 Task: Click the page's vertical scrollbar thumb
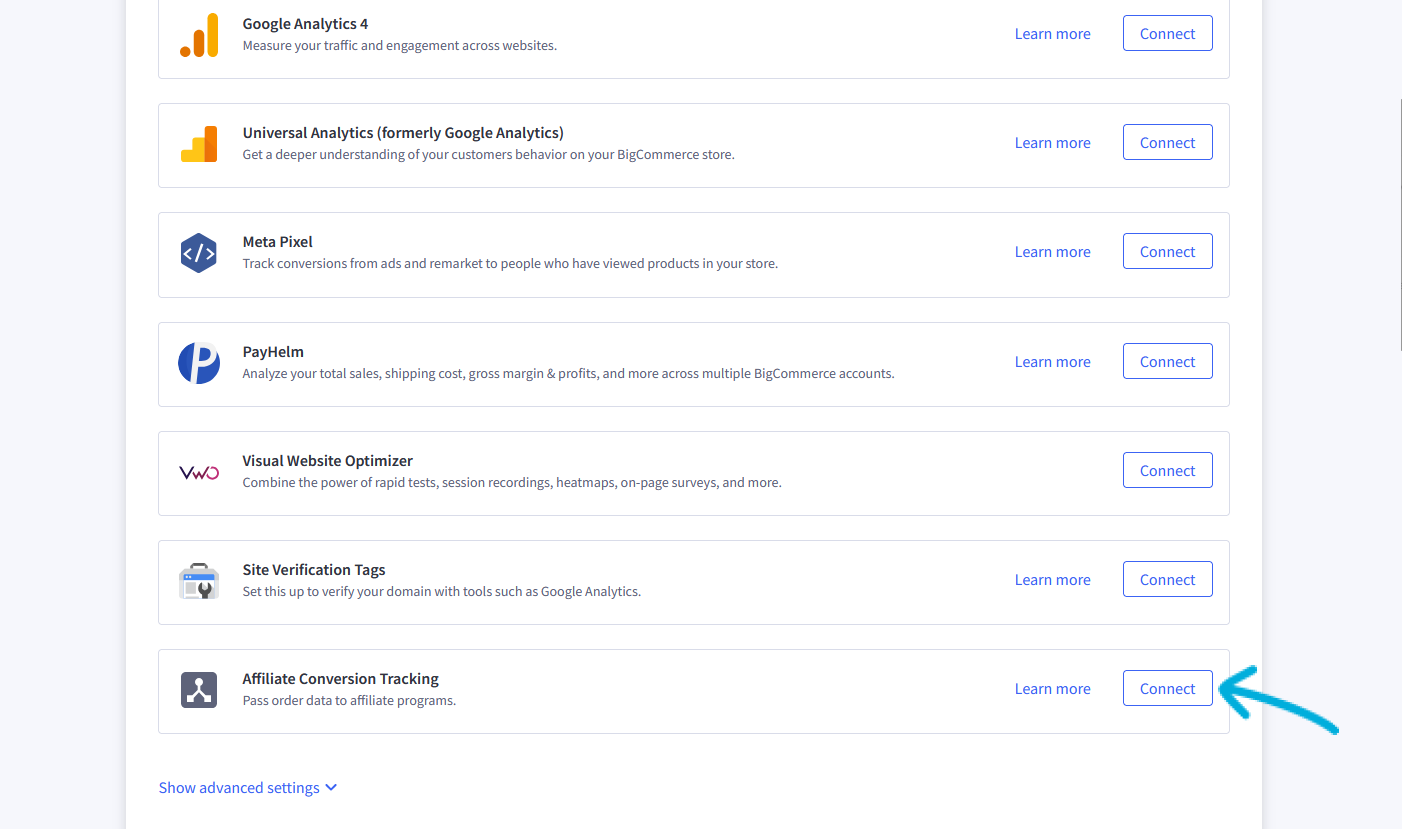click(1399, 225)
